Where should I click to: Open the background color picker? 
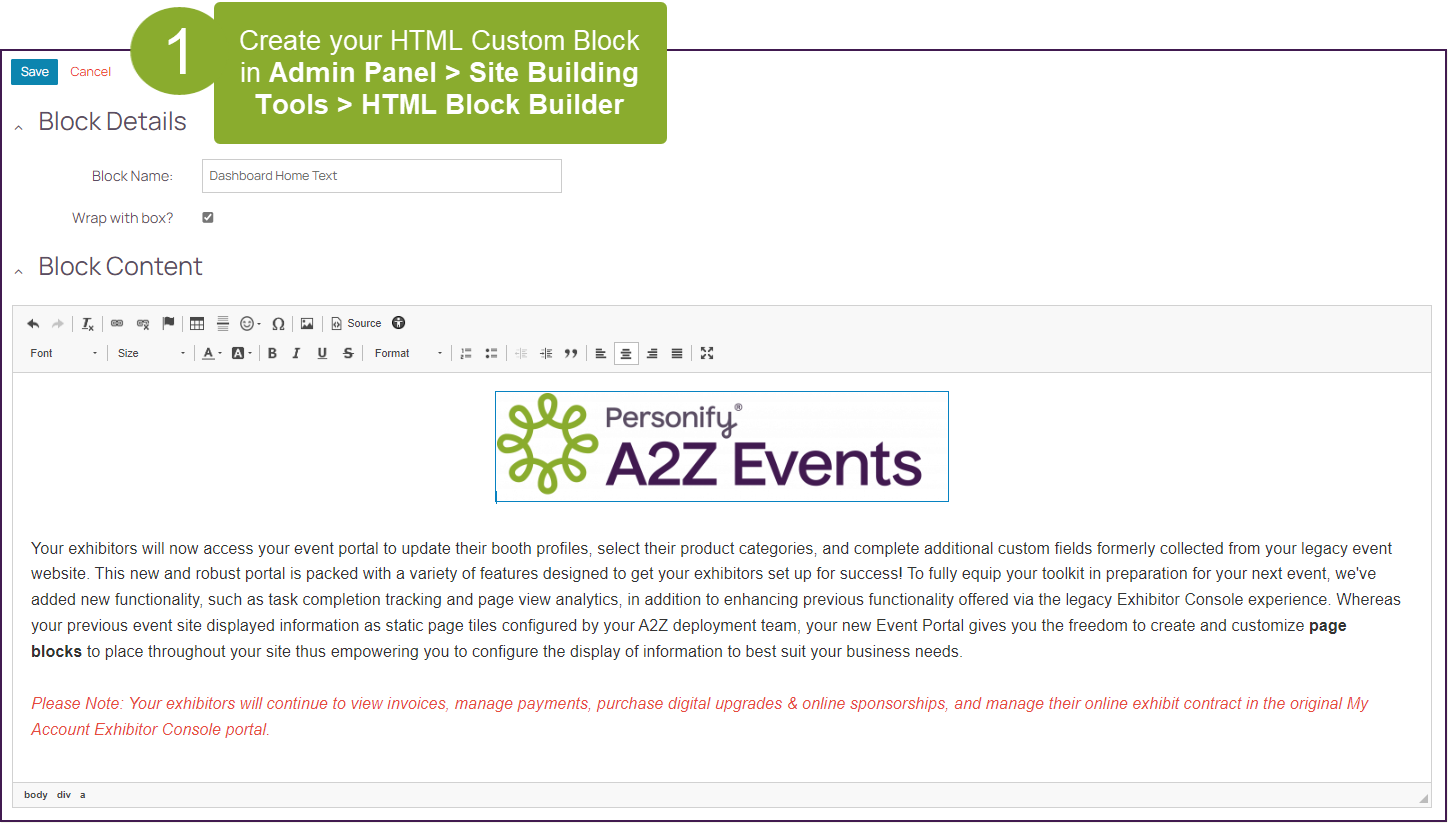pos(241,354)
